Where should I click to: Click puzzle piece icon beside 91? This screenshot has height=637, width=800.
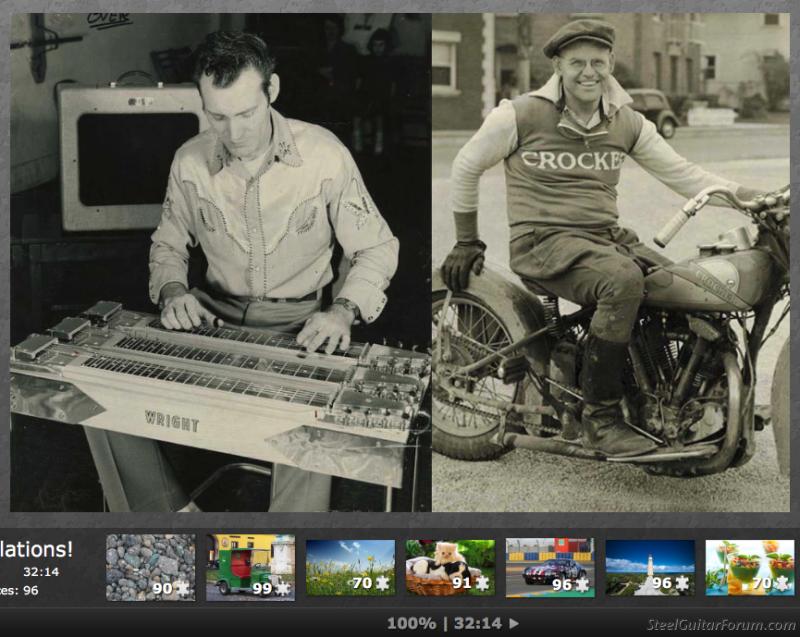pos(483,583)
